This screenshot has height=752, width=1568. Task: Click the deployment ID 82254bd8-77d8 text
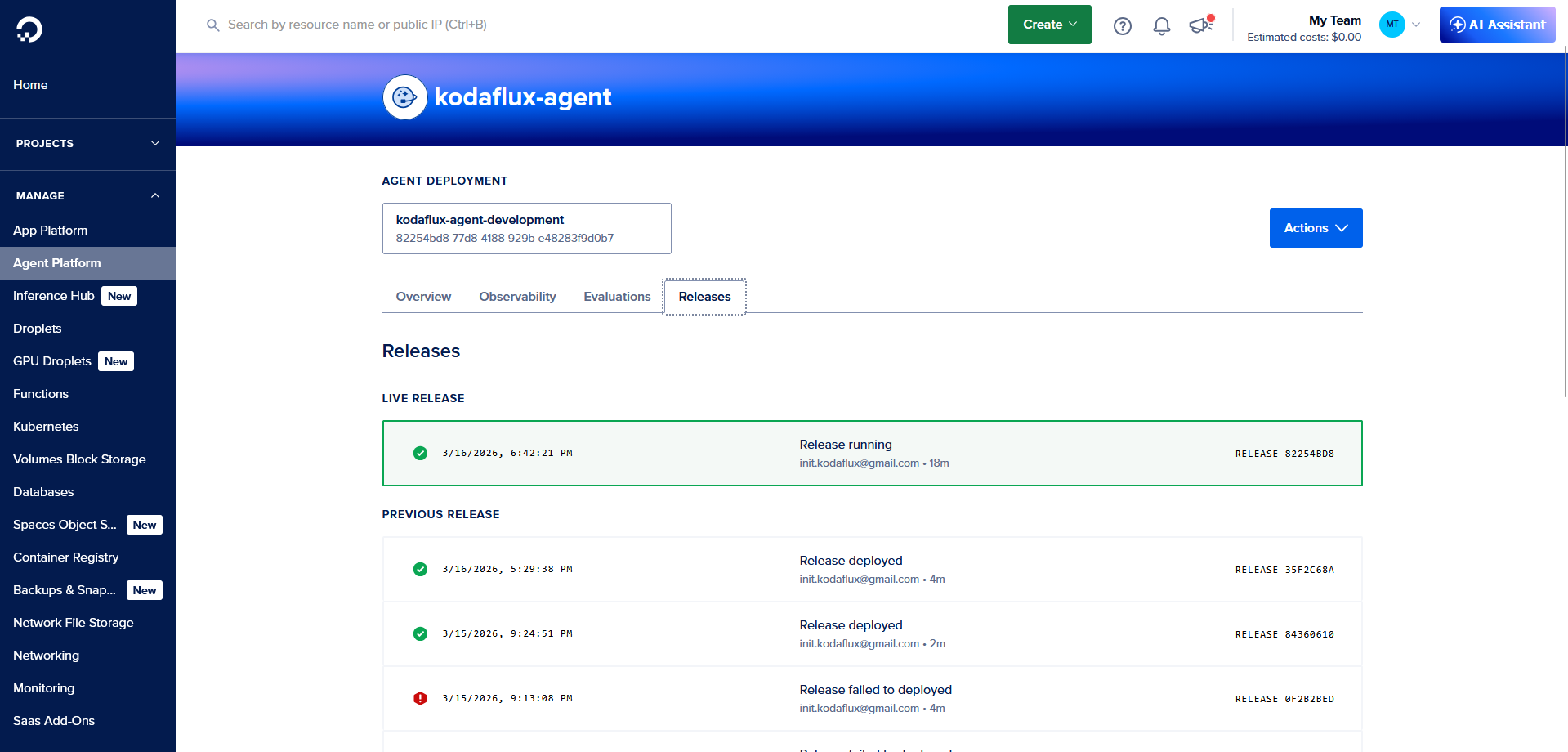pos(505,238)
